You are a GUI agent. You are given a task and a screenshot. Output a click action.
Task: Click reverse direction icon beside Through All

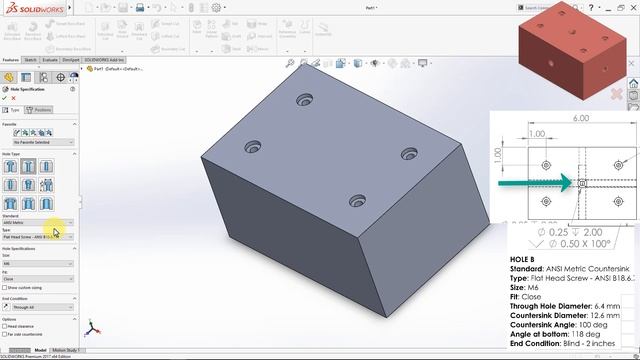pyautogui.click(x=6, y=307)
